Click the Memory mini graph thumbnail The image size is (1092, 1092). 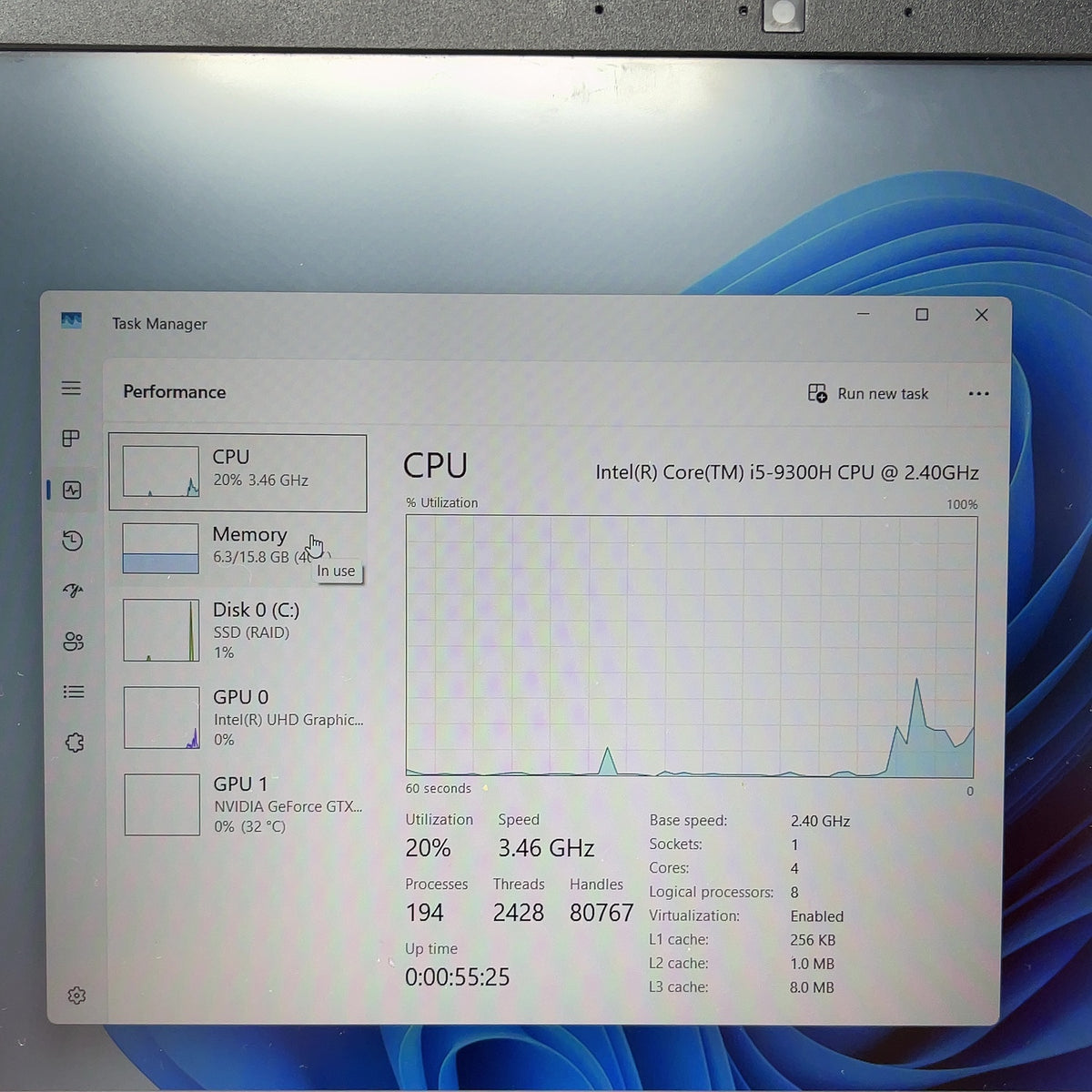click(160, 548)
